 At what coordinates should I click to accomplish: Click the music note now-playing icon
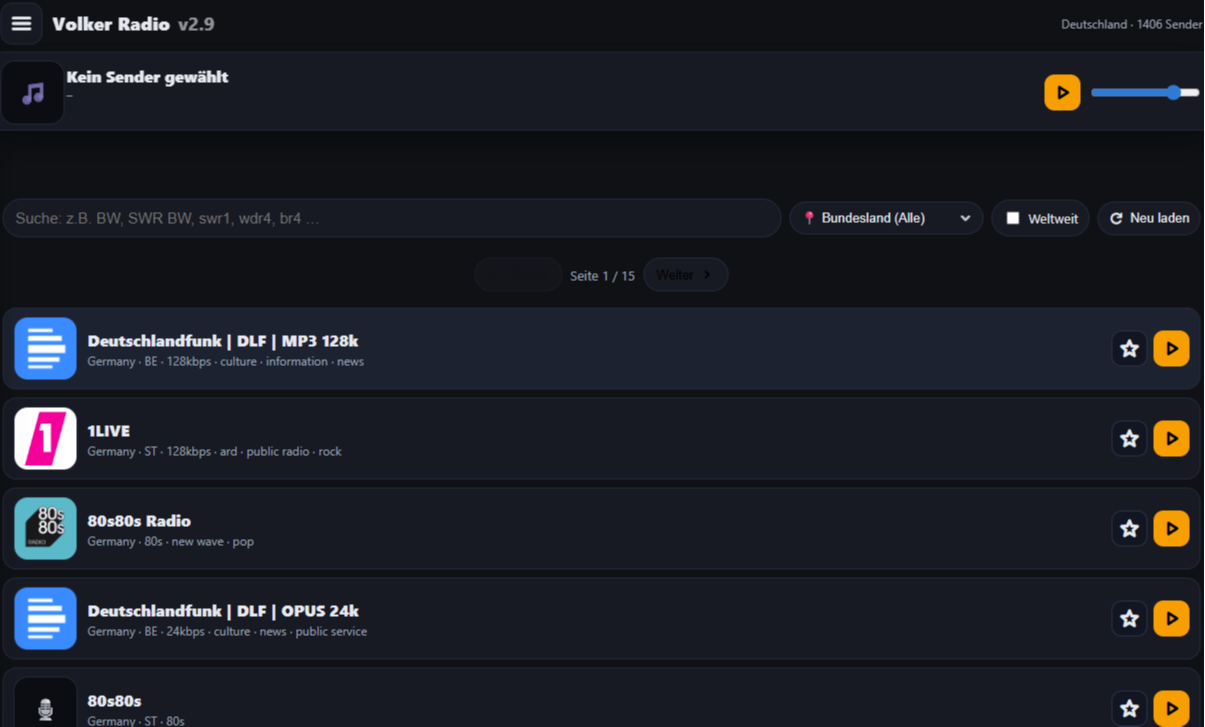tap(33, 93)
